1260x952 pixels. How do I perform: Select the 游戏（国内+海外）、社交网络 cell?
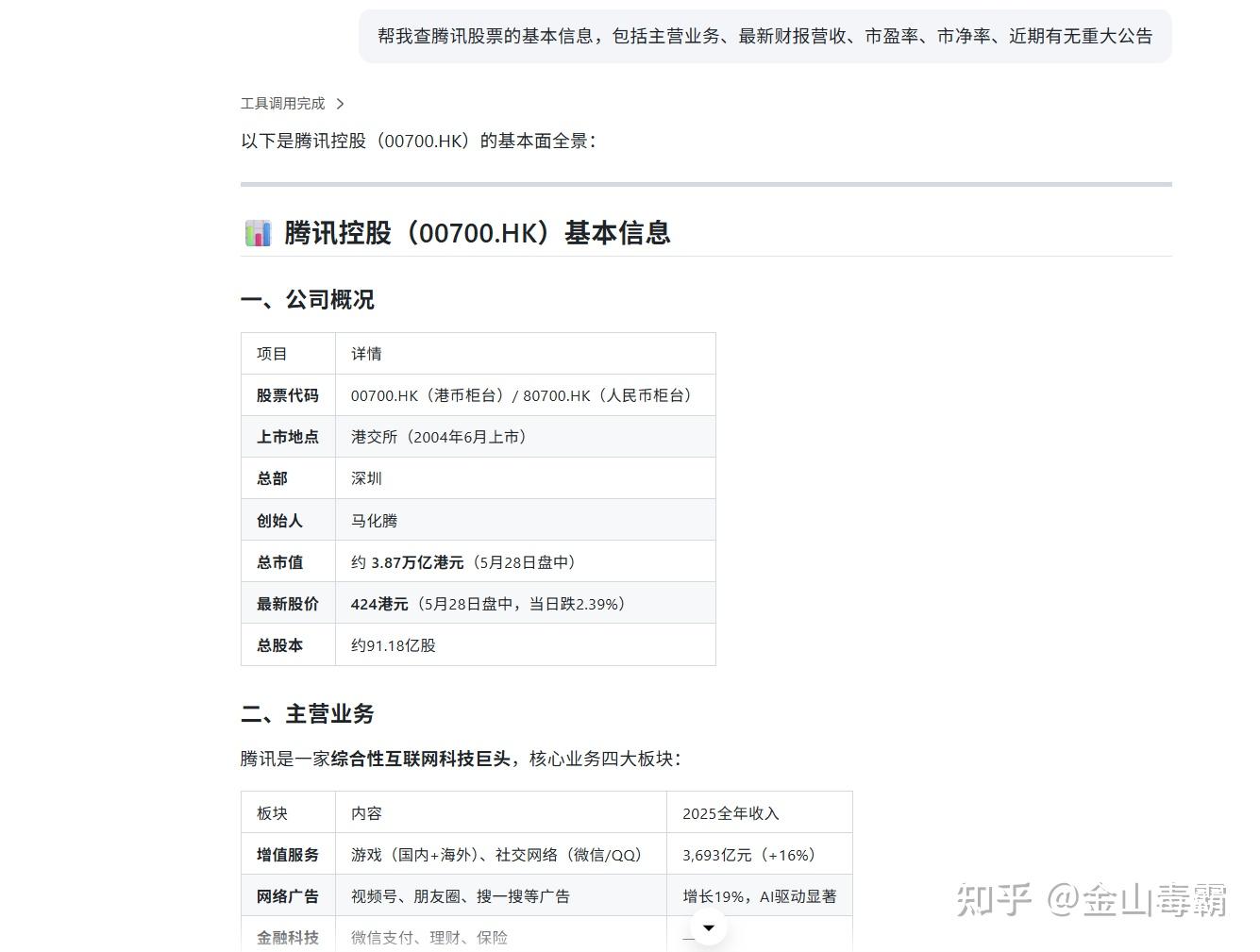tap(501, 855)
